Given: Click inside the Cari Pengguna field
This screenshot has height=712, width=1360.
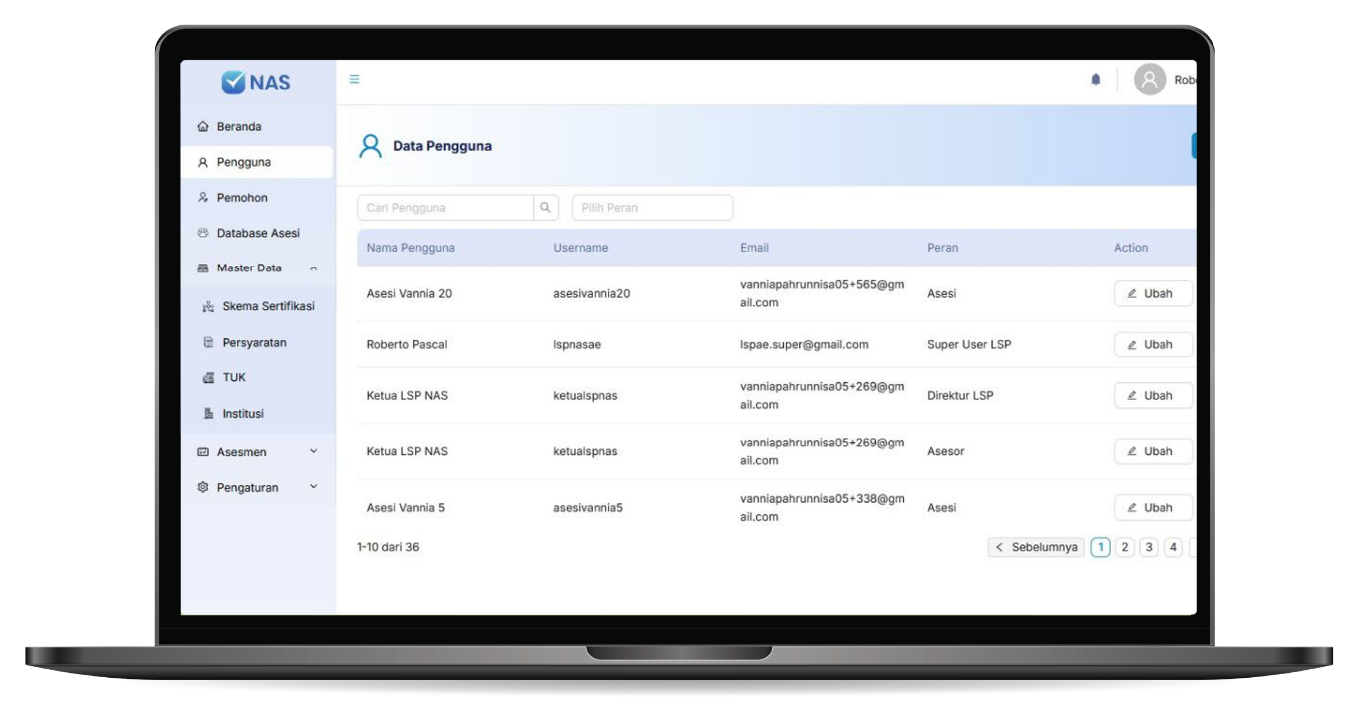Looking at the screenshot, I should pyautogui.click(x=440, y=207).
